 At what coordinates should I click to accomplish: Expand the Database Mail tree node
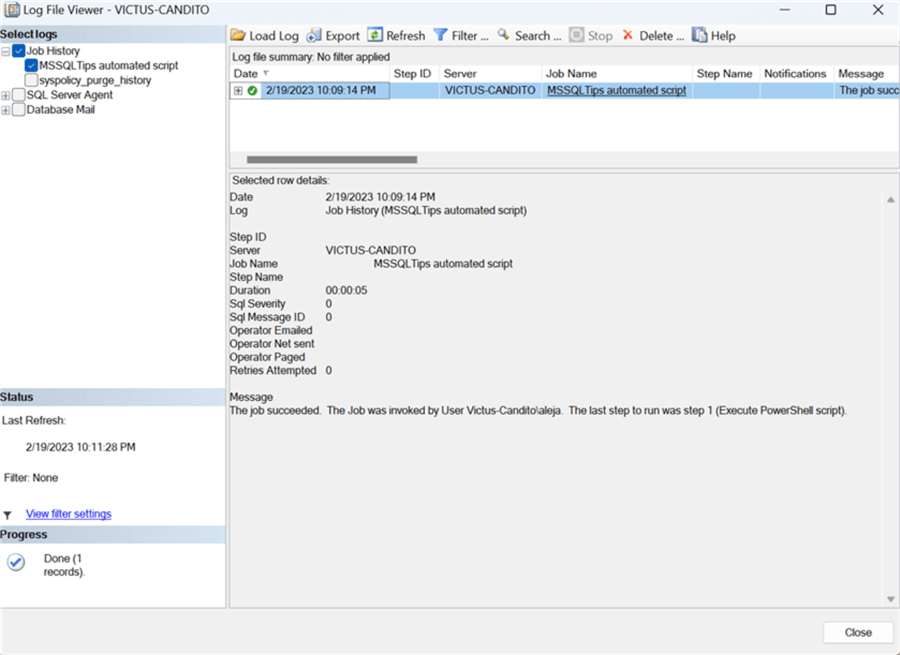pos(6,110)
